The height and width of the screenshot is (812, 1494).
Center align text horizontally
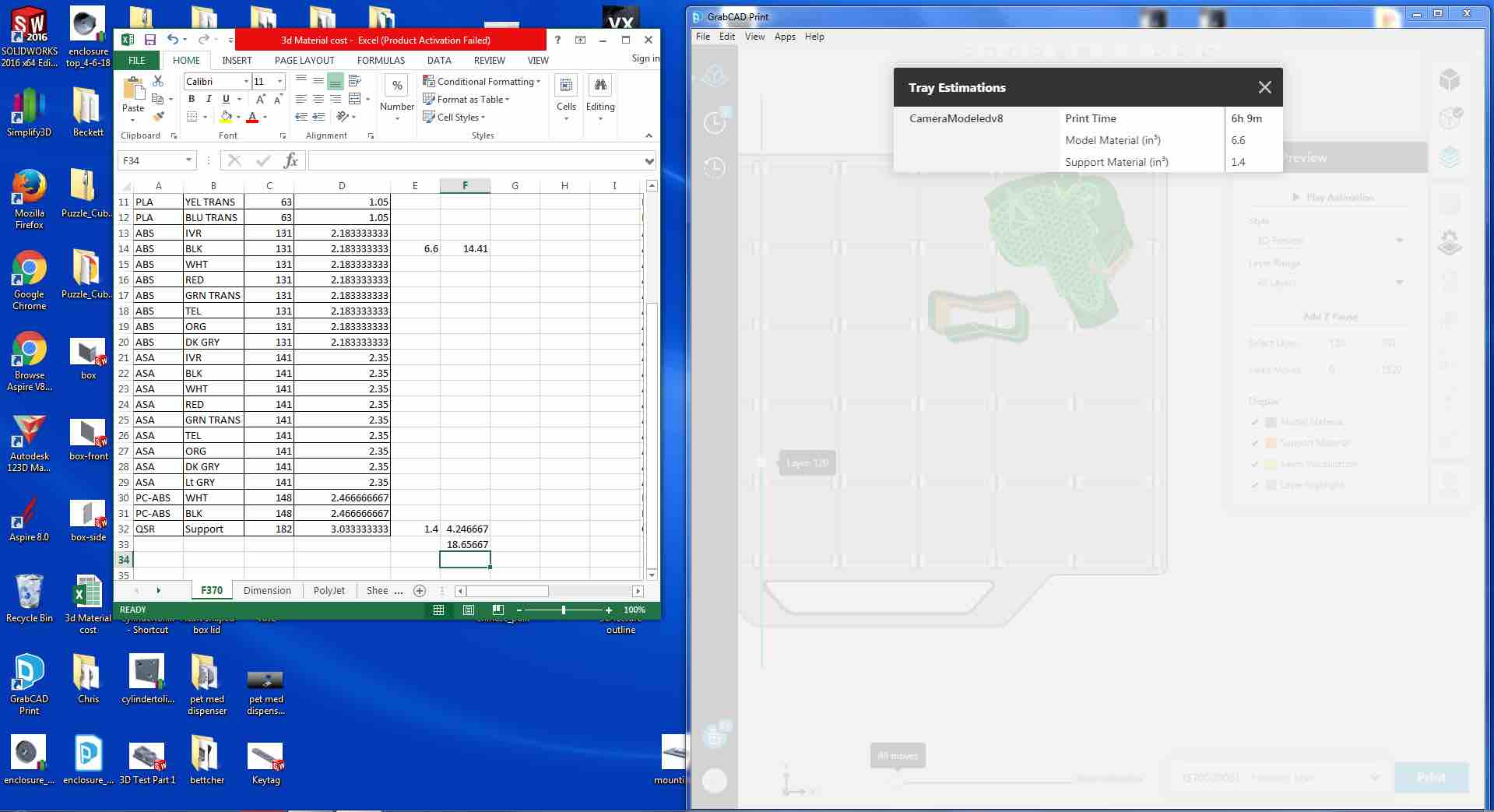coord(318,99)
